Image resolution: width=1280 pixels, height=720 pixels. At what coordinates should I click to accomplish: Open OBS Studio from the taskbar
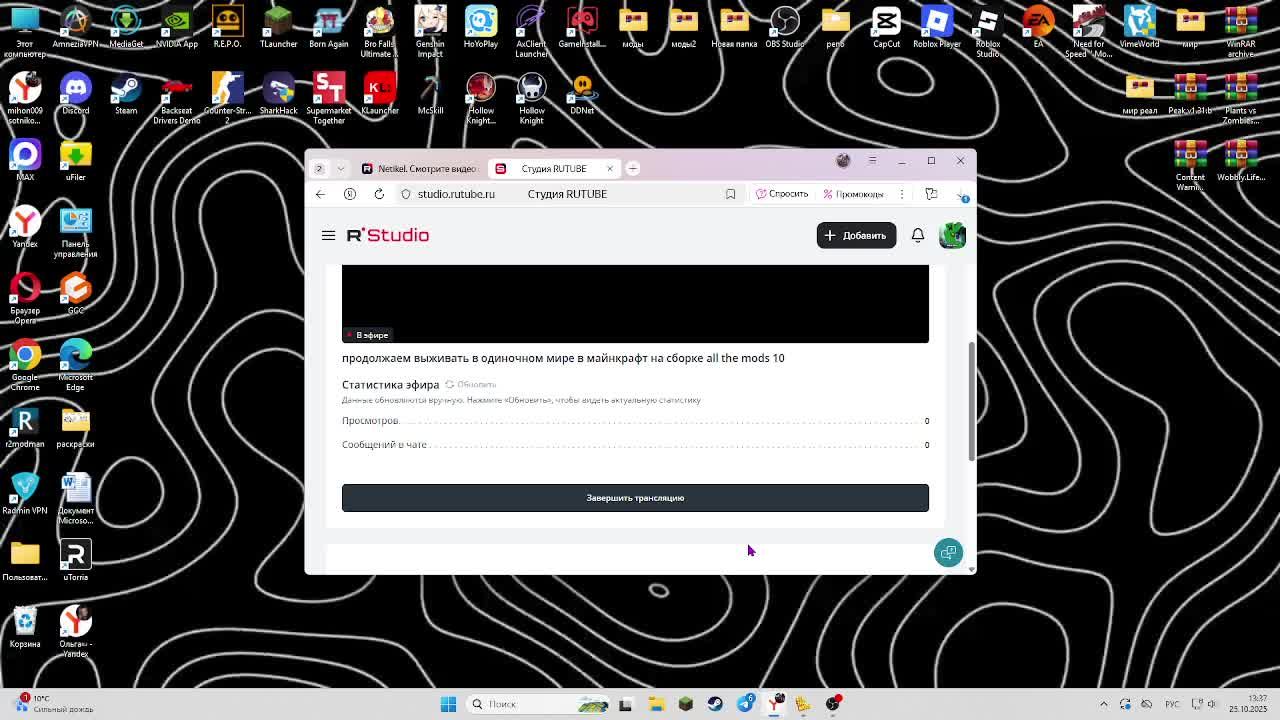[x=833, y=704]
